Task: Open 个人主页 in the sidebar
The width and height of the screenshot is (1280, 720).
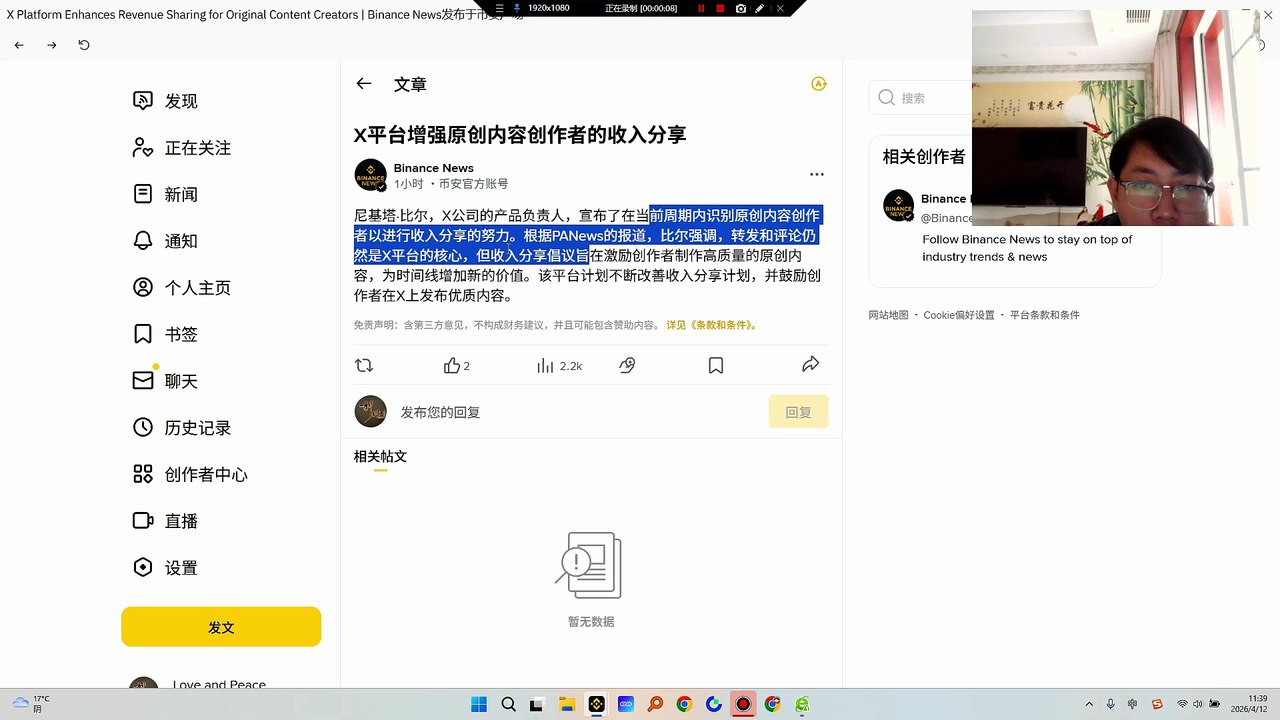Action: pos(182,288)
